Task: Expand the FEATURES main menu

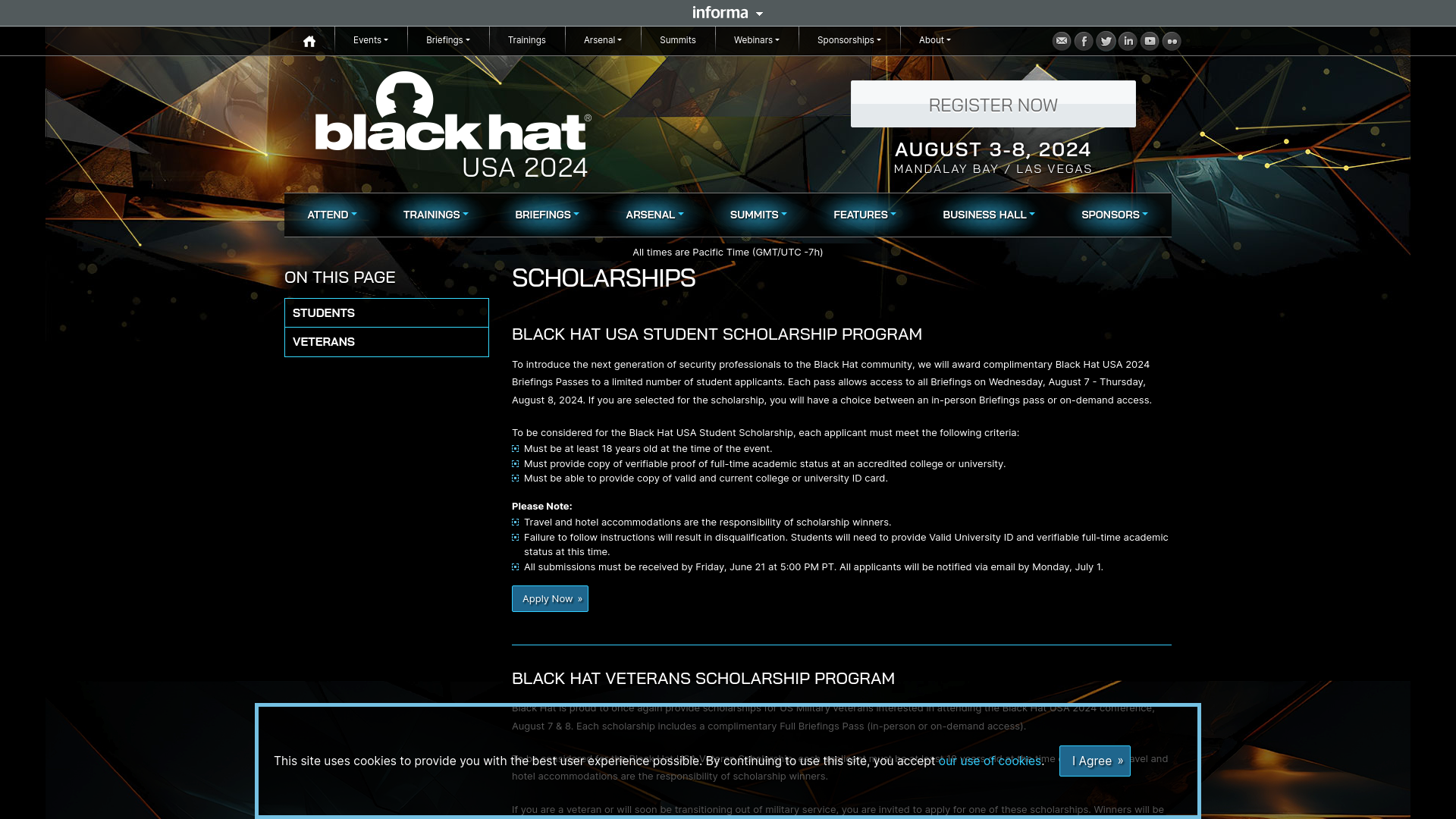Action: point(864,215)
